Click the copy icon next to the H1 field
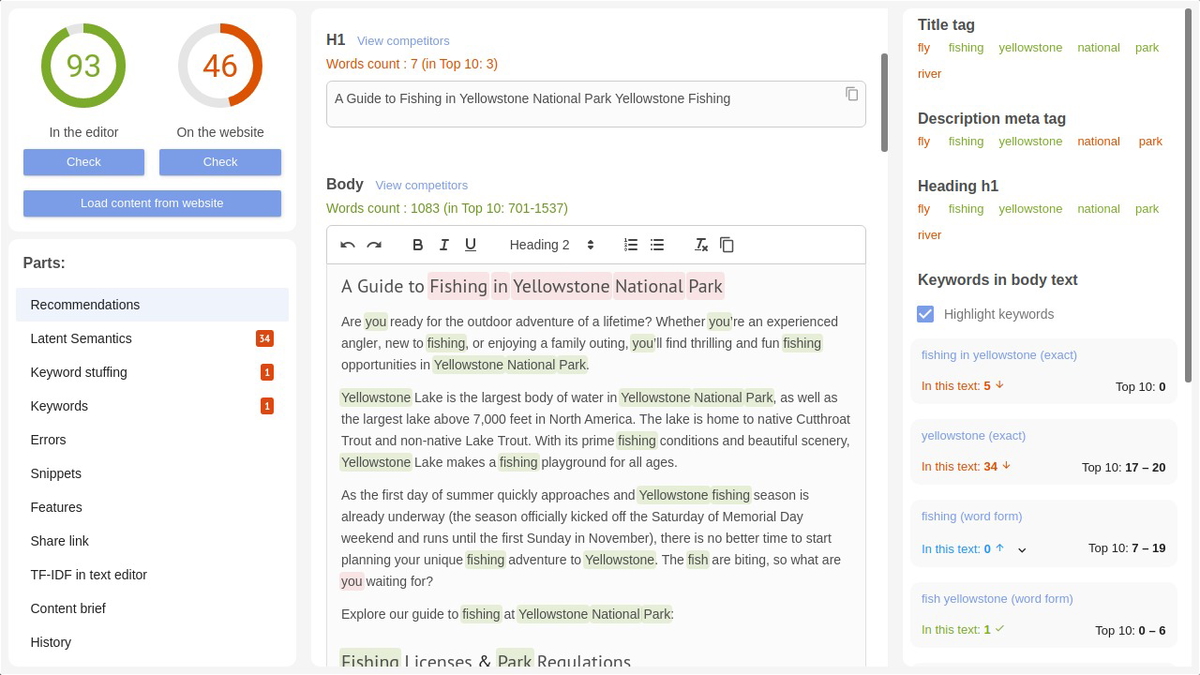The height and width of the screenshot is (675, 1200). (x=851, y=93)
